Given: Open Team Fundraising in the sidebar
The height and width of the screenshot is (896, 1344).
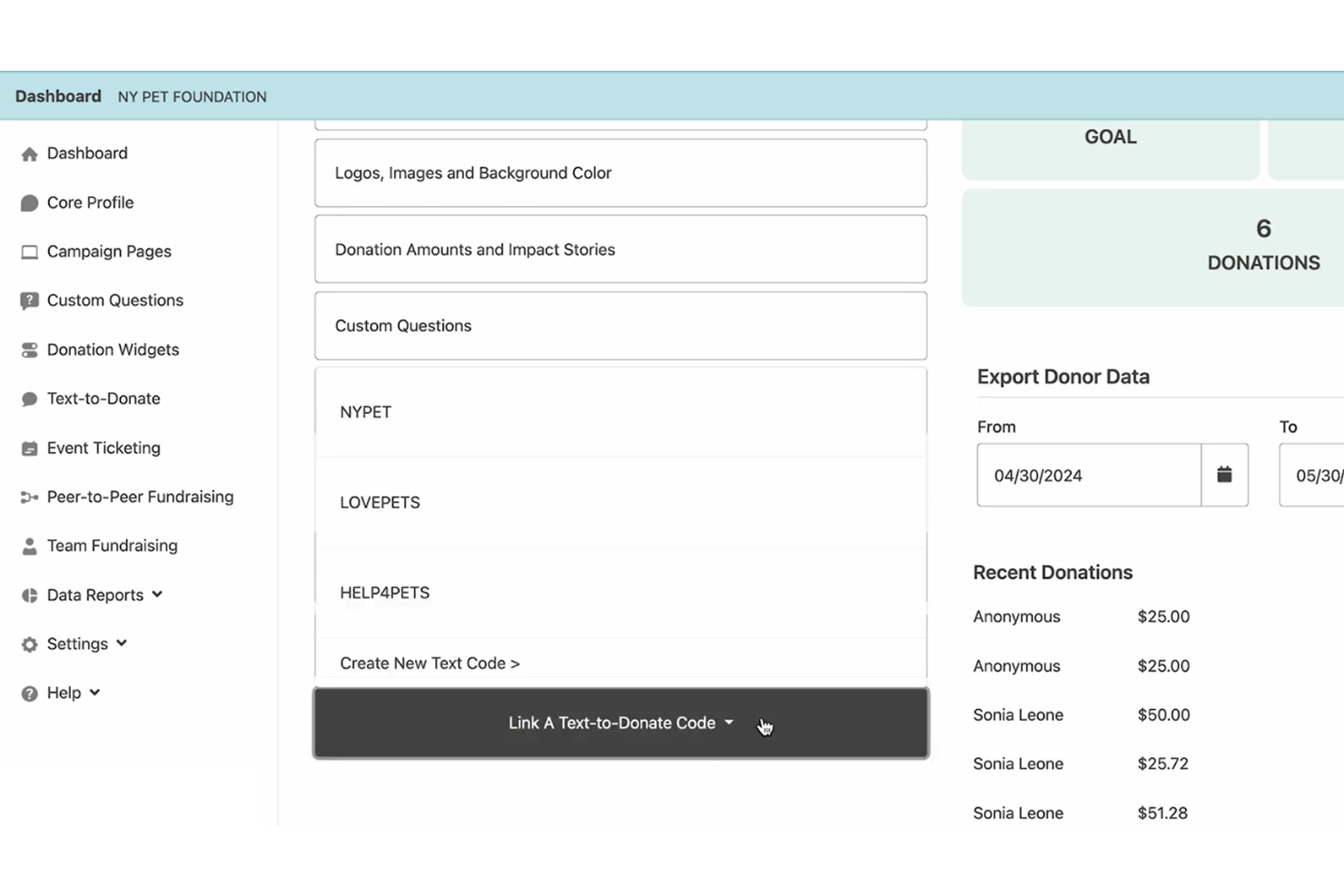Looking at the screenshot, I should click(112, 546).
